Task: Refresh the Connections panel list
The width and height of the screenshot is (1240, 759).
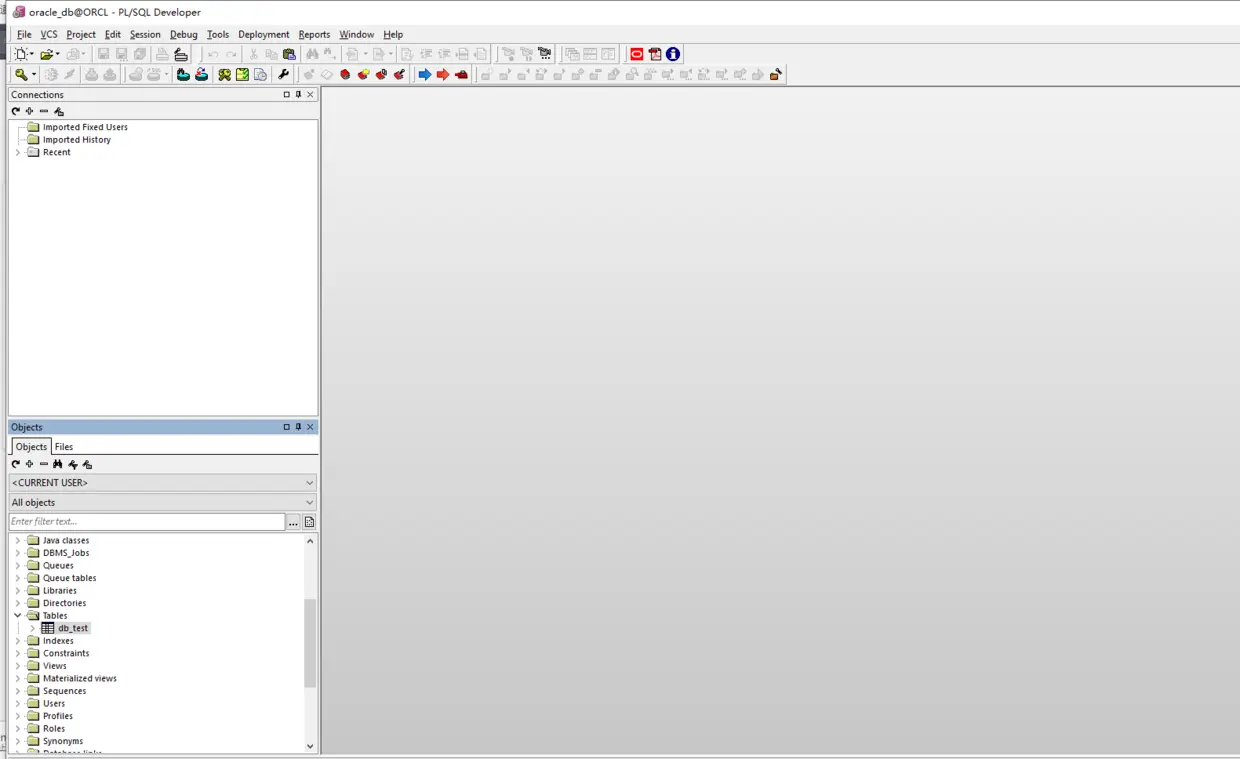Action: click(16, 111)
